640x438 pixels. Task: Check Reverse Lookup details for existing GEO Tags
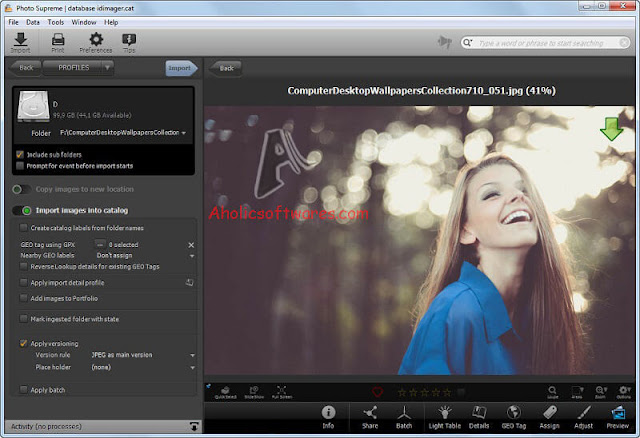click(24, 267)
